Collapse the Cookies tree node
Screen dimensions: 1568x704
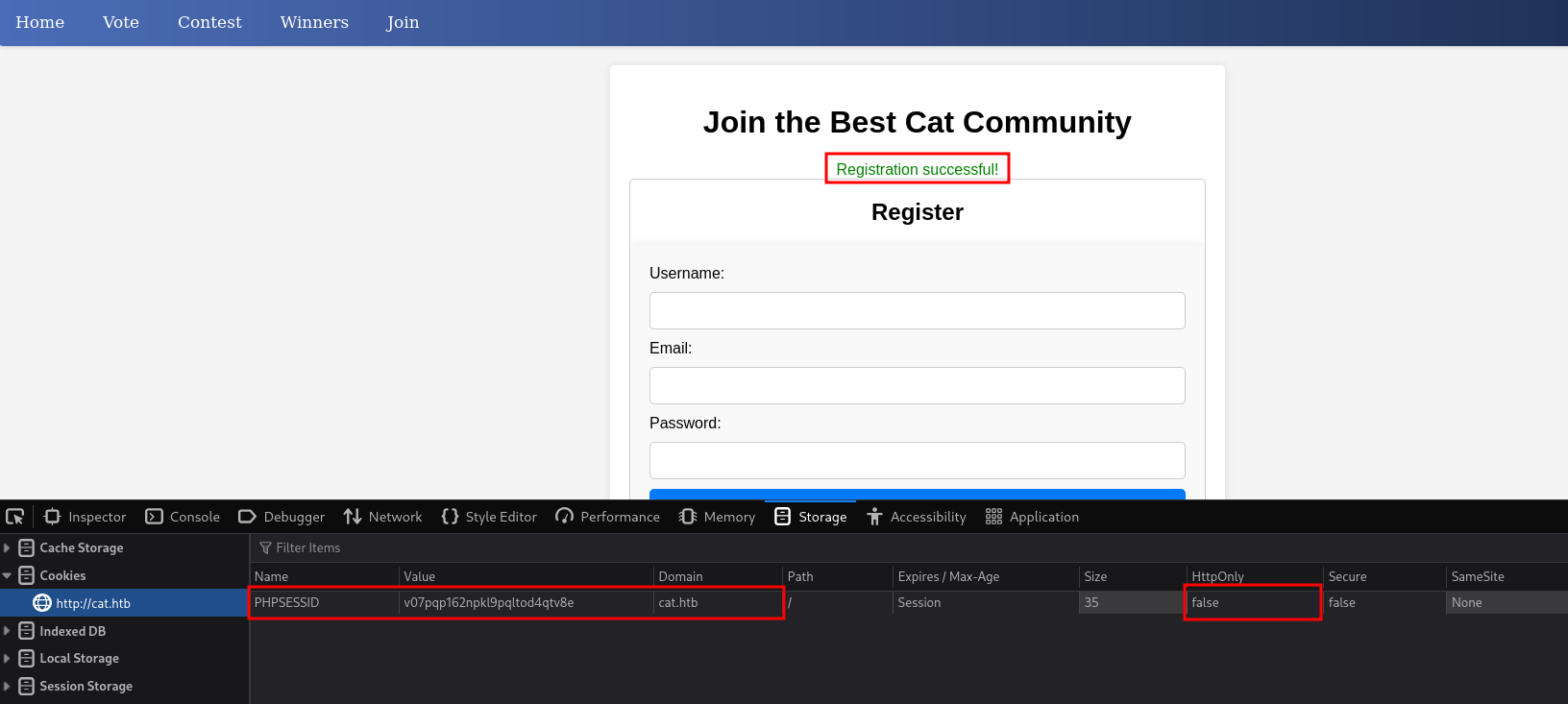(8, 576)
